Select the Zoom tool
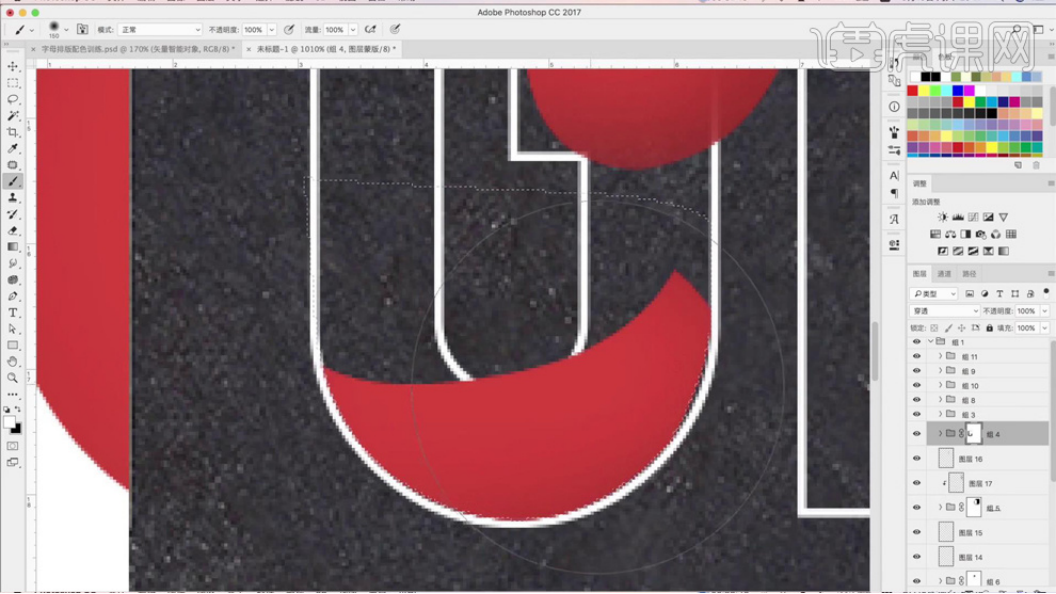 click(x=13, y=378)
